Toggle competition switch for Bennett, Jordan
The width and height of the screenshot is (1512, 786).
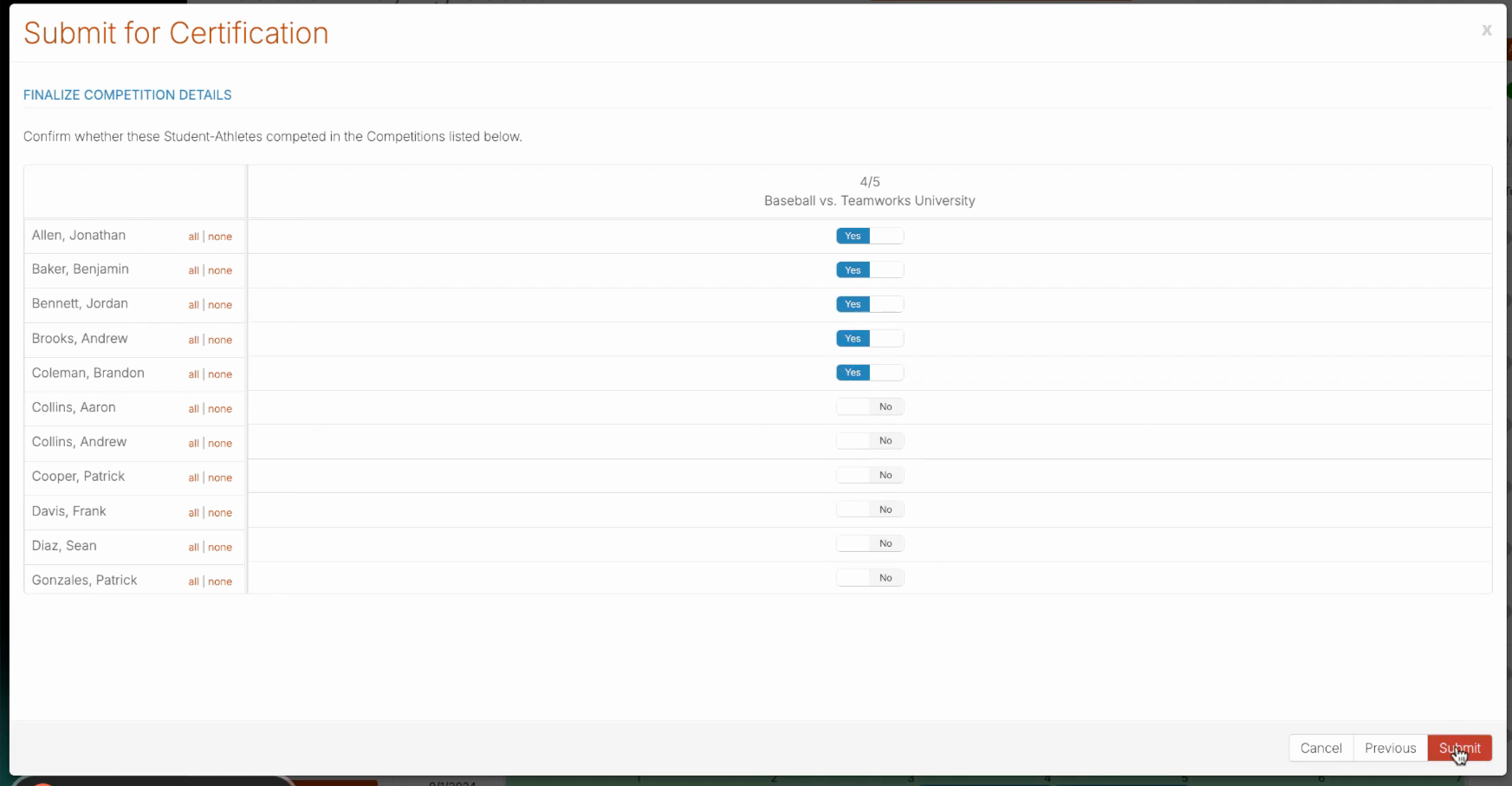(x=870, y=304)
